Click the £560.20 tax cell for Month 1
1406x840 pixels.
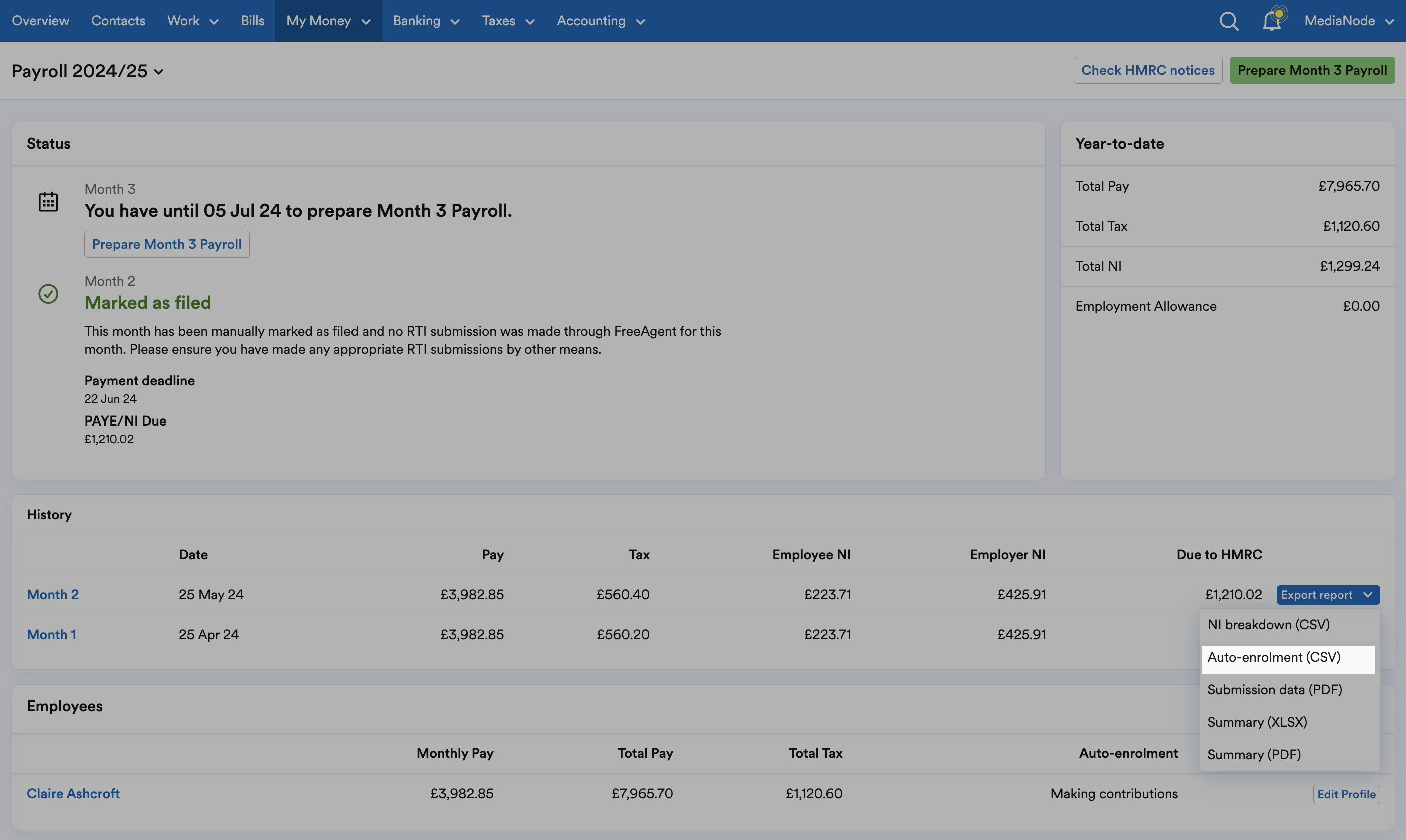click(622, 635)
